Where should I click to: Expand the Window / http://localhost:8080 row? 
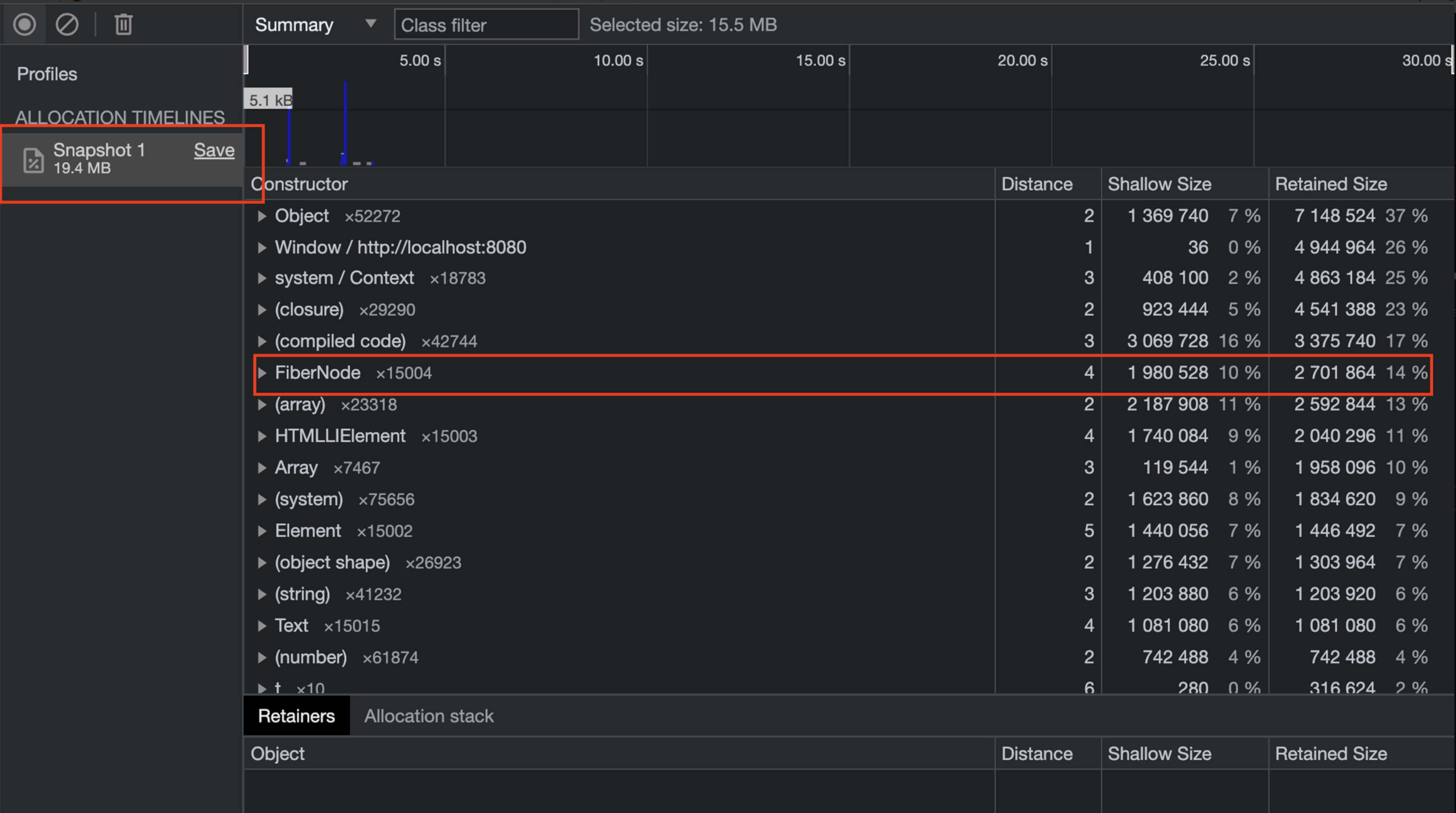coord(262,247)
